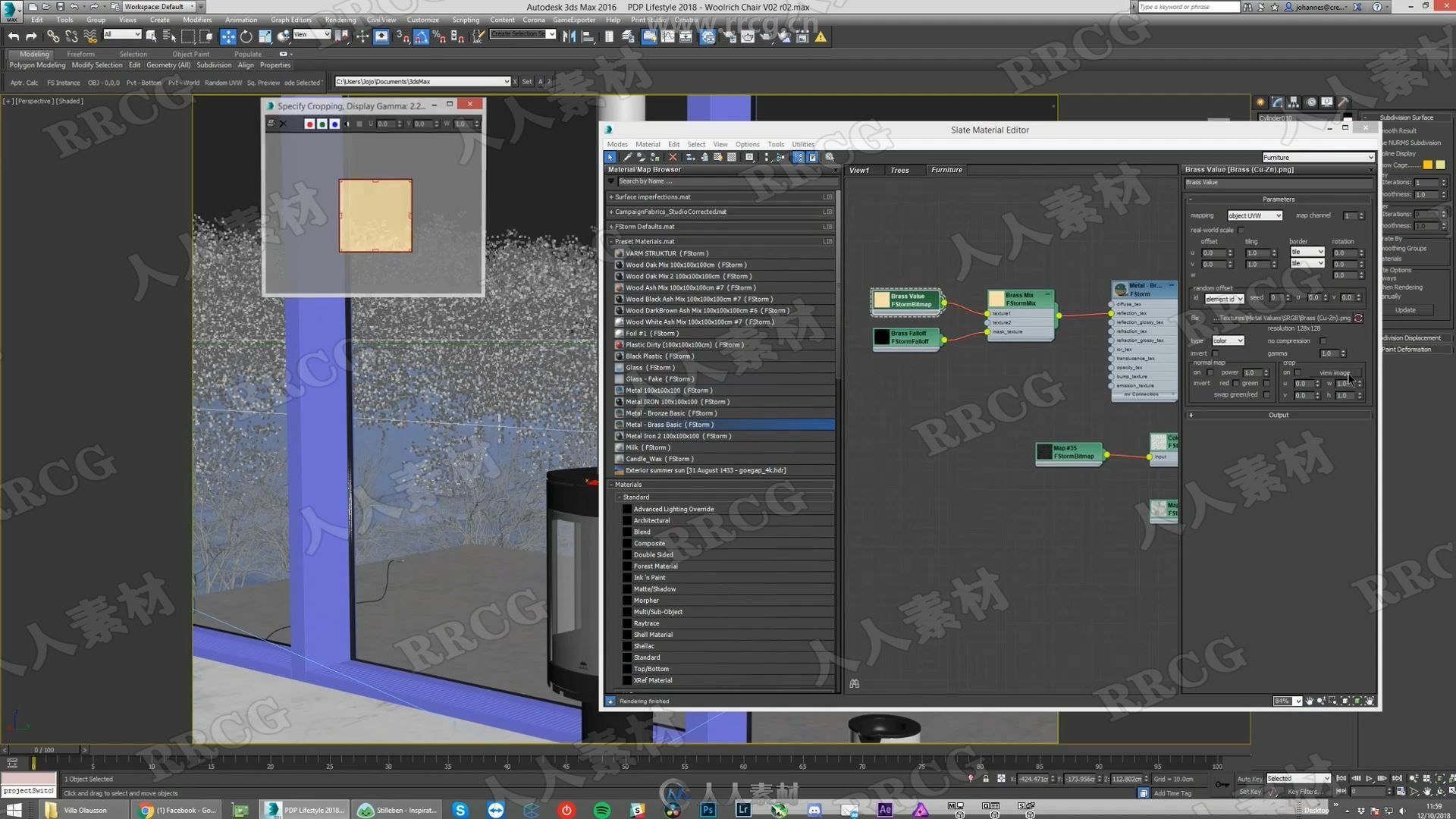The image size is (1456, 819).
Task: Click the Update button in command panel
Action: click(x=1405, y=310)
